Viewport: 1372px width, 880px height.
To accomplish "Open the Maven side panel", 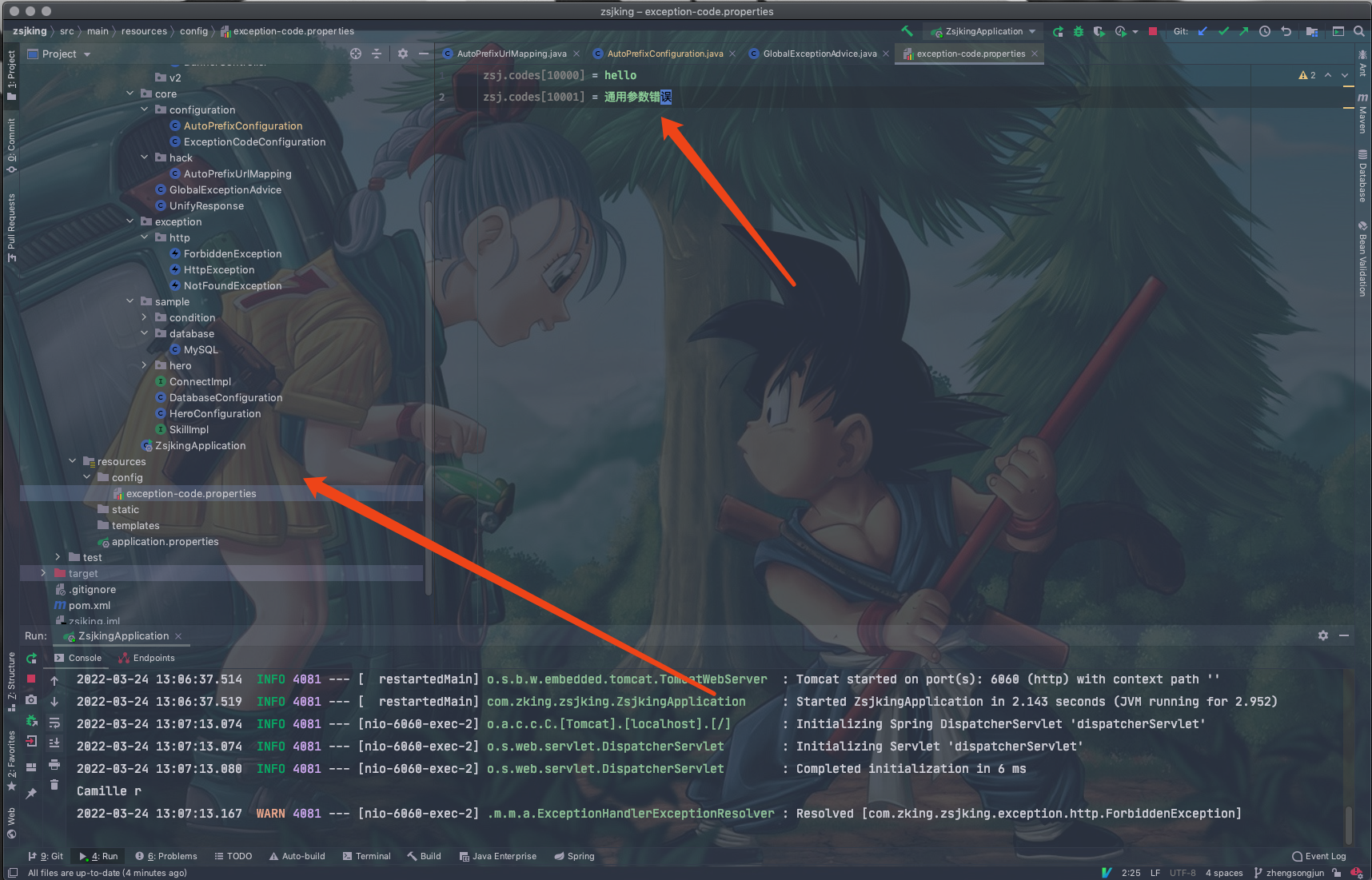I will pos(1362,113).
